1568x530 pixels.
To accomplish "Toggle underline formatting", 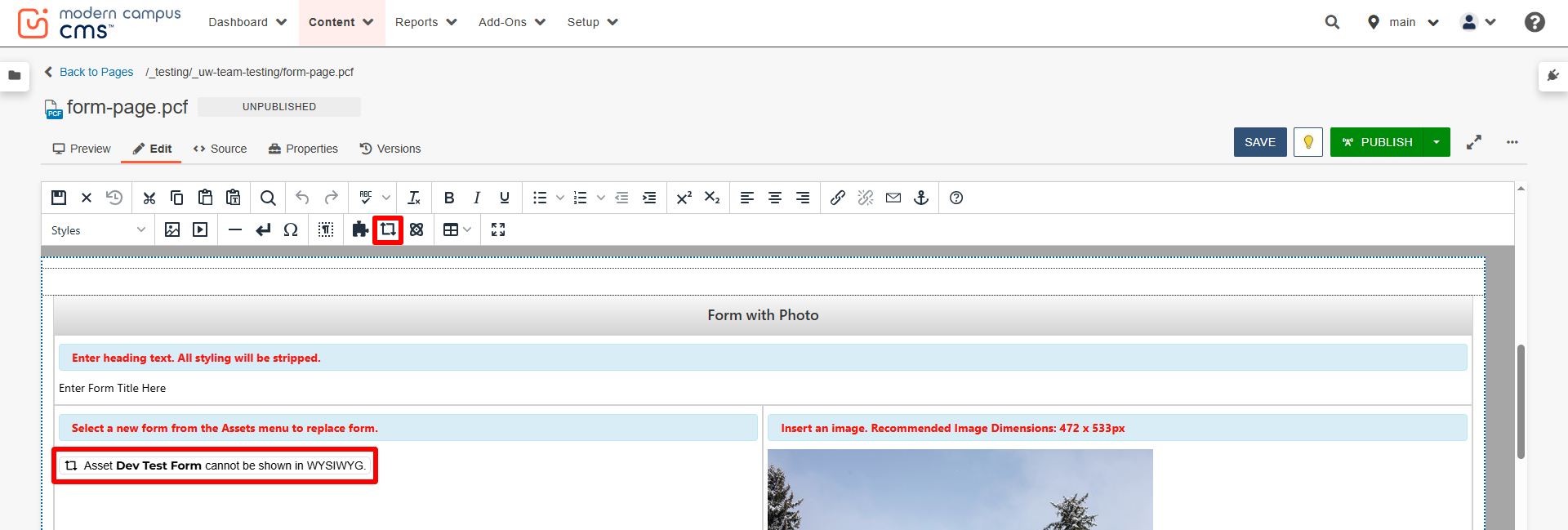I will pos(505,198).
